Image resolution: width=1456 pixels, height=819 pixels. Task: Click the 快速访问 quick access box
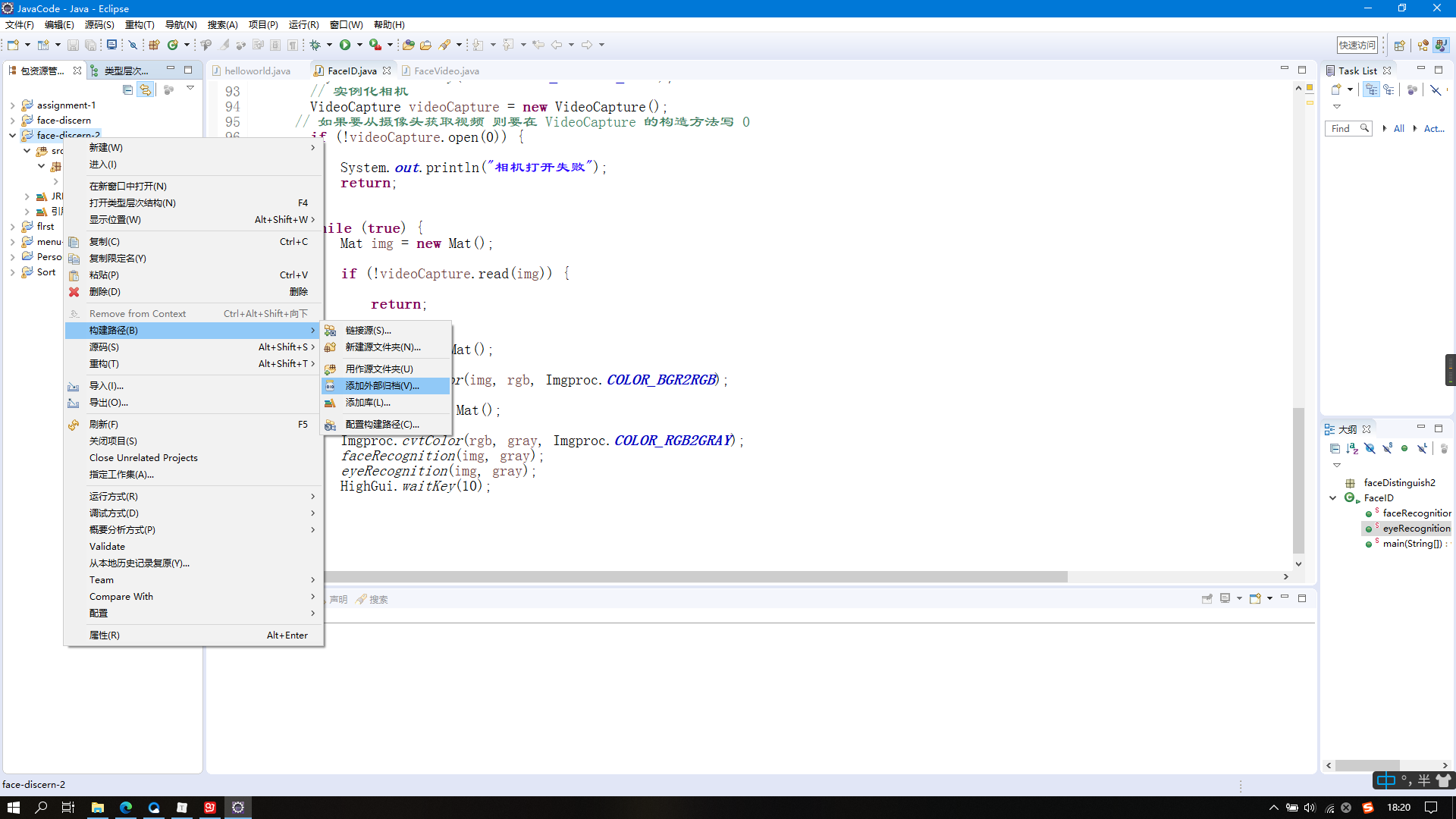pos(1357,45)
